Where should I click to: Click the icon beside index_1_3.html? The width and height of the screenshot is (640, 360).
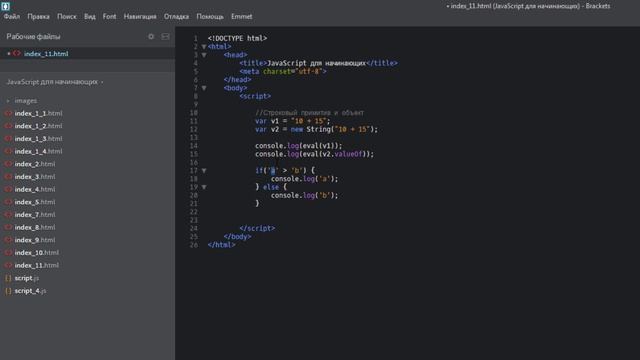coord(8,138)
